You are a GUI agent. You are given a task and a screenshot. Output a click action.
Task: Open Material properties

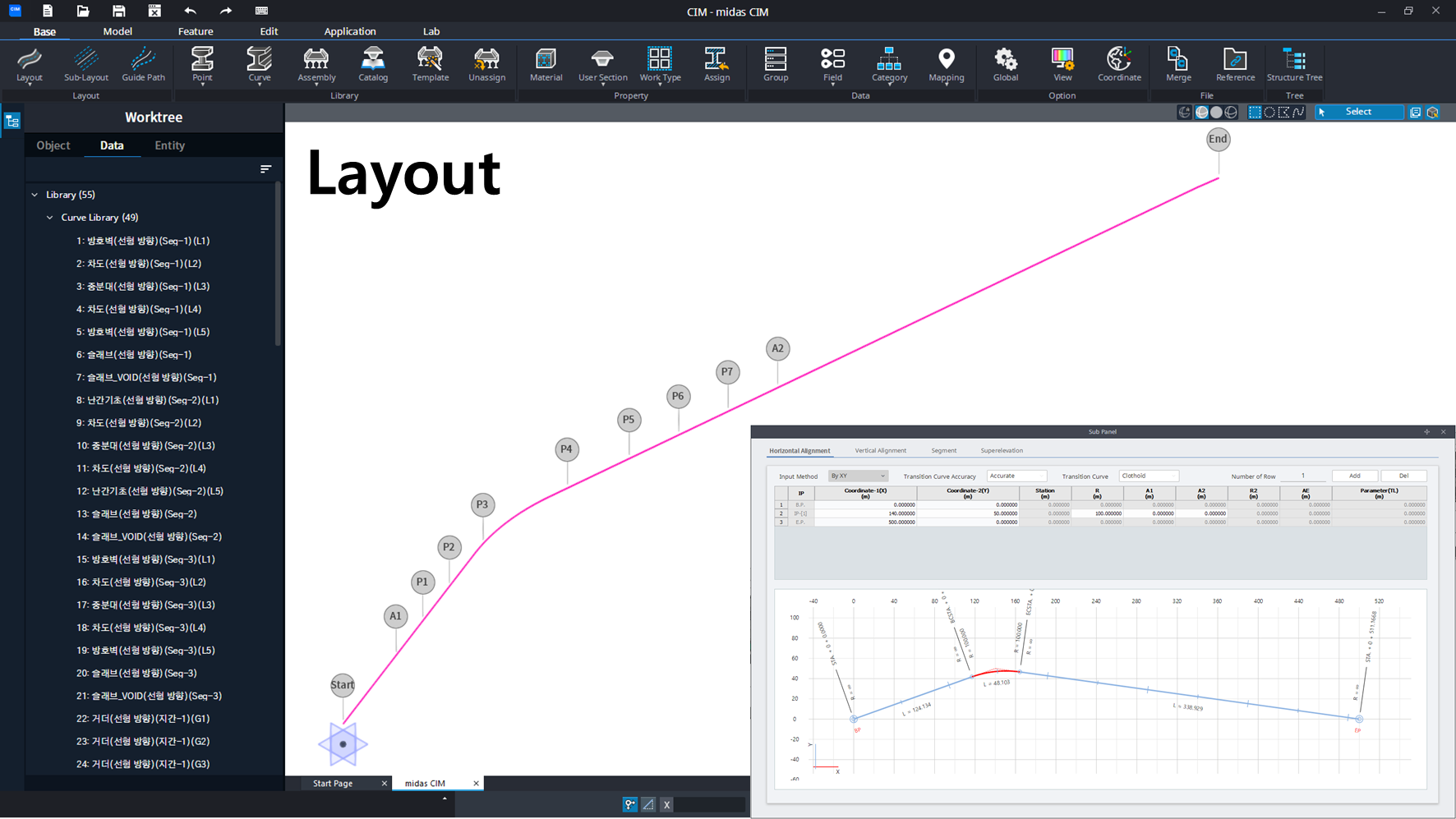pyautogui.click(x=546, y=65)
